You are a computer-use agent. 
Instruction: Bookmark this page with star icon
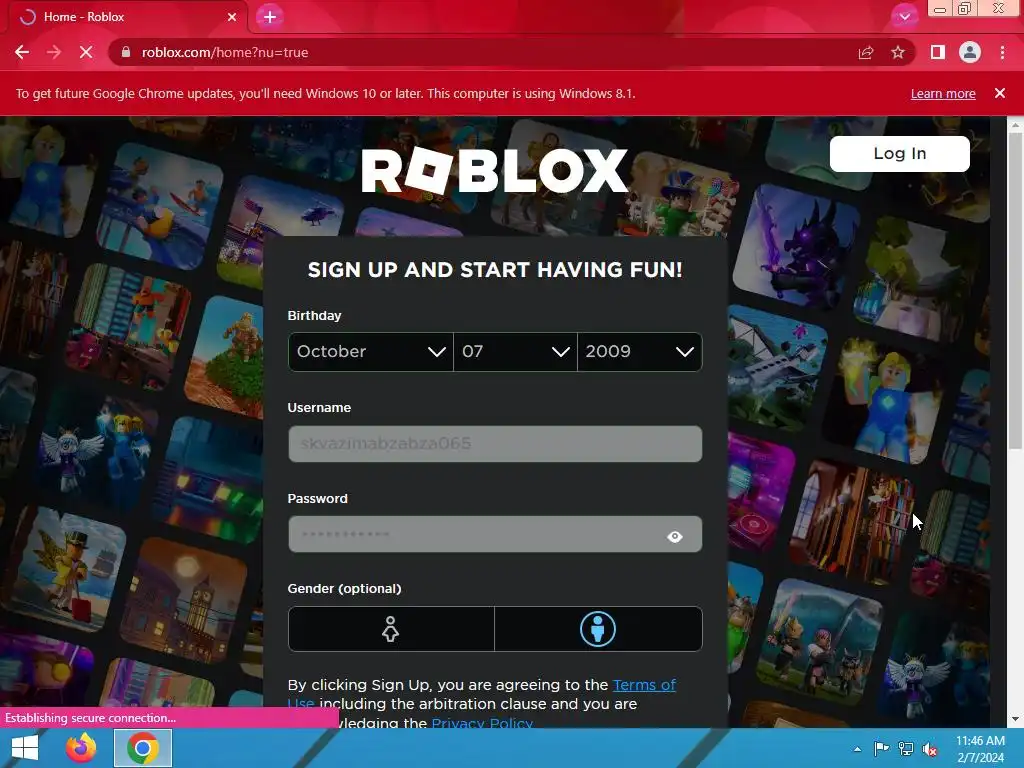[898, 52]
